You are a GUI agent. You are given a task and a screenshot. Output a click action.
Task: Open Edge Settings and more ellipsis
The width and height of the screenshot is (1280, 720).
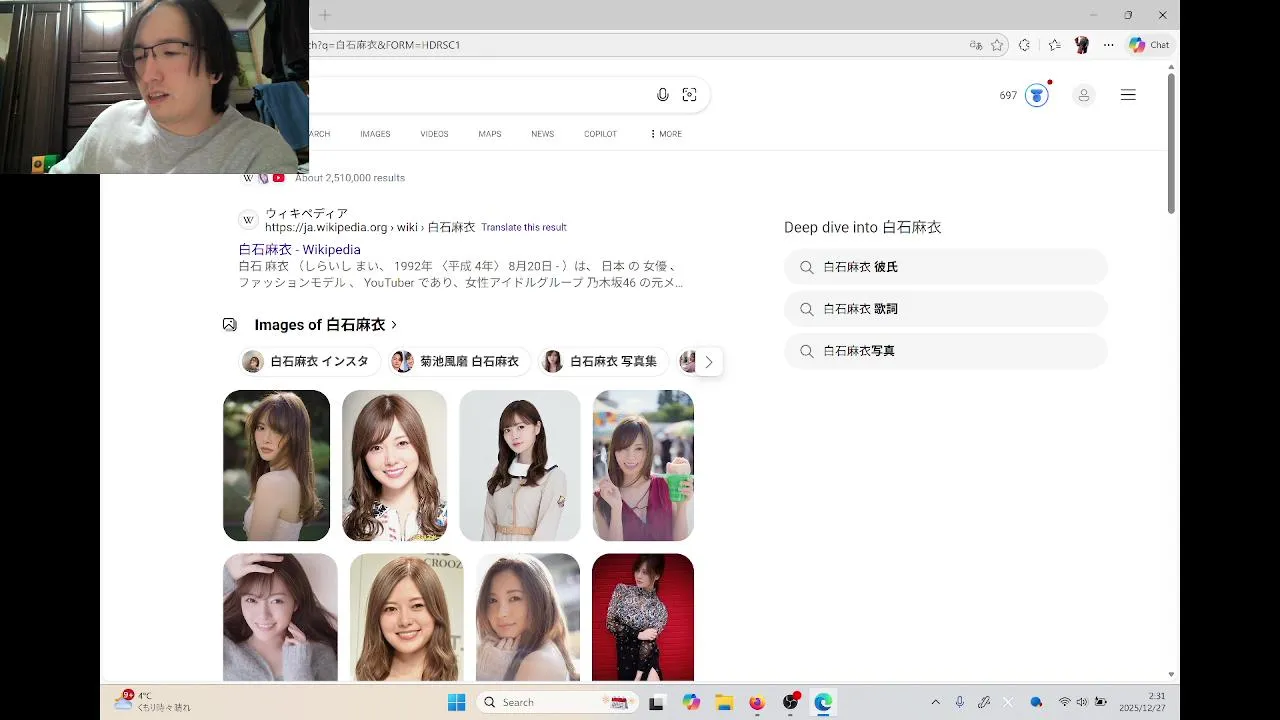tap(1108, 45)
